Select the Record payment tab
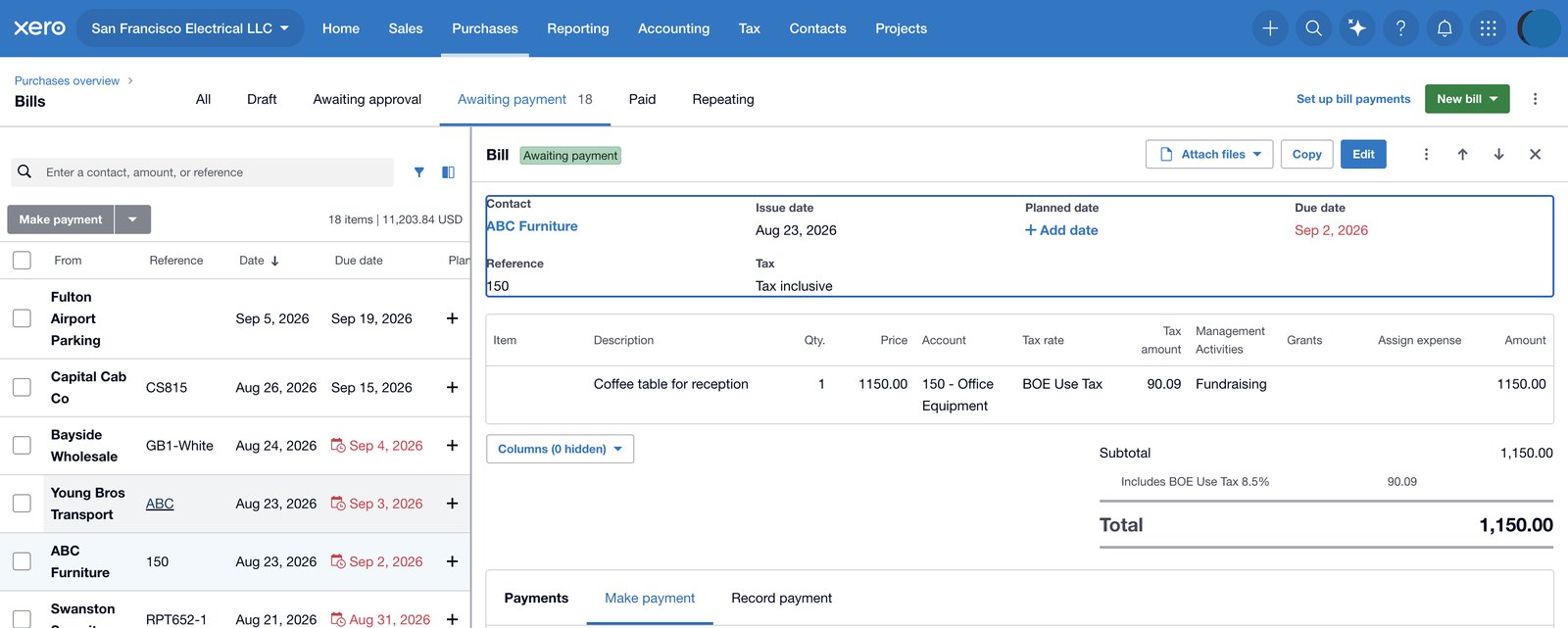The width and height of the screenshot is (1568, 628). (782, 598)
